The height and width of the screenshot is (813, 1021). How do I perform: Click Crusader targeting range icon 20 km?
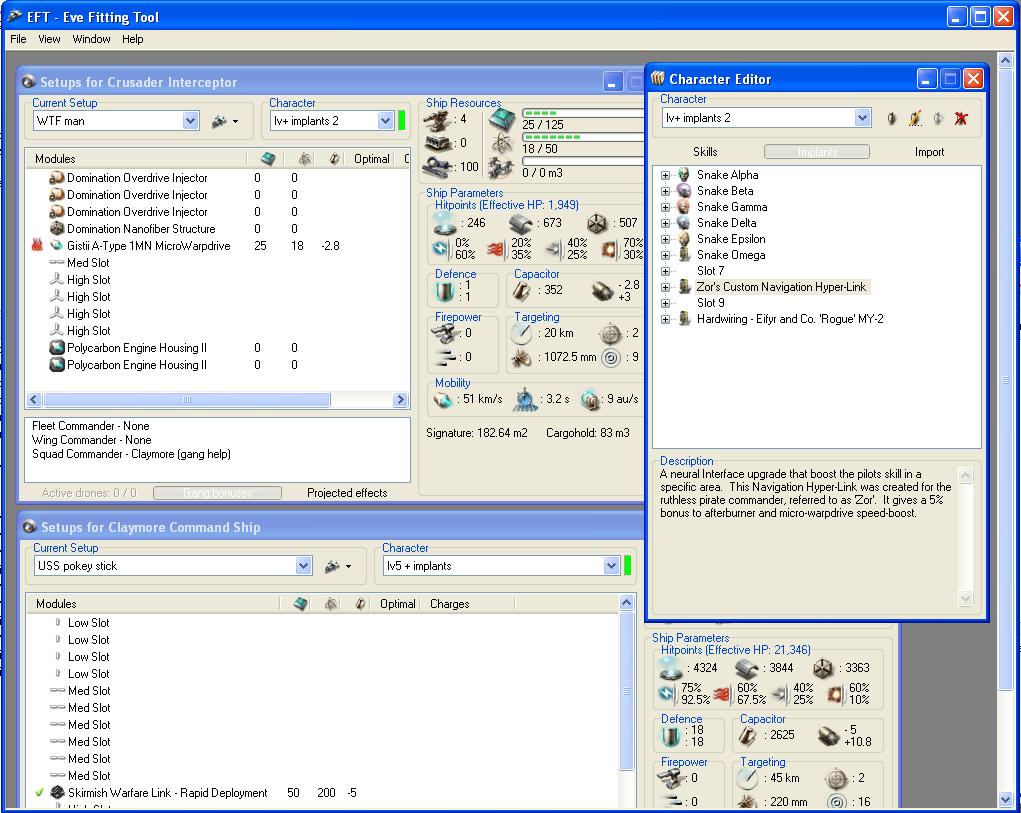pos(522,333)
